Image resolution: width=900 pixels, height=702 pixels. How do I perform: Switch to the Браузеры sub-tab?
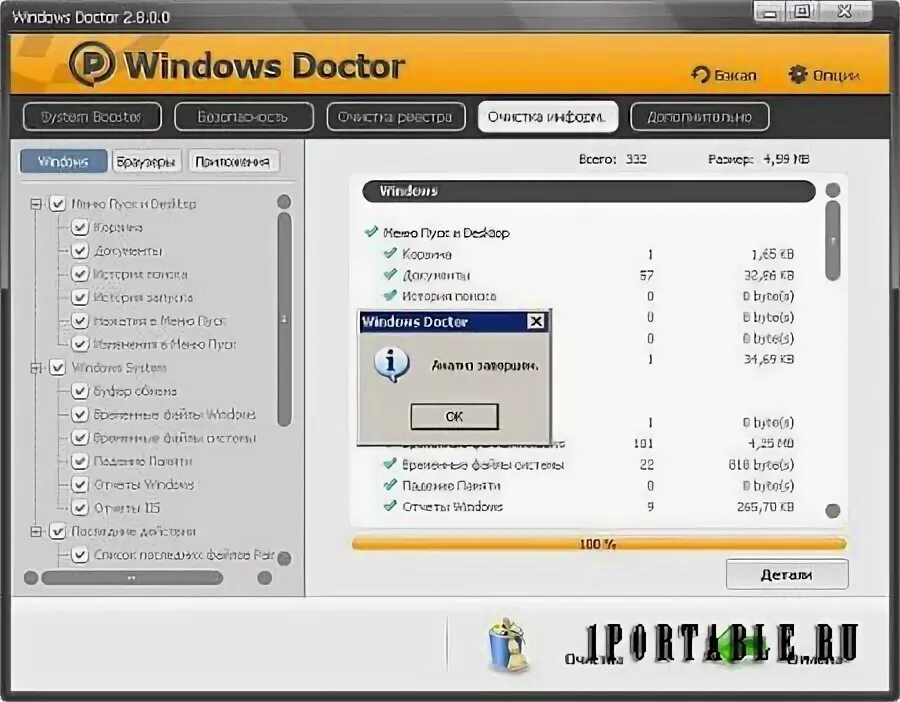pos(147,161)
